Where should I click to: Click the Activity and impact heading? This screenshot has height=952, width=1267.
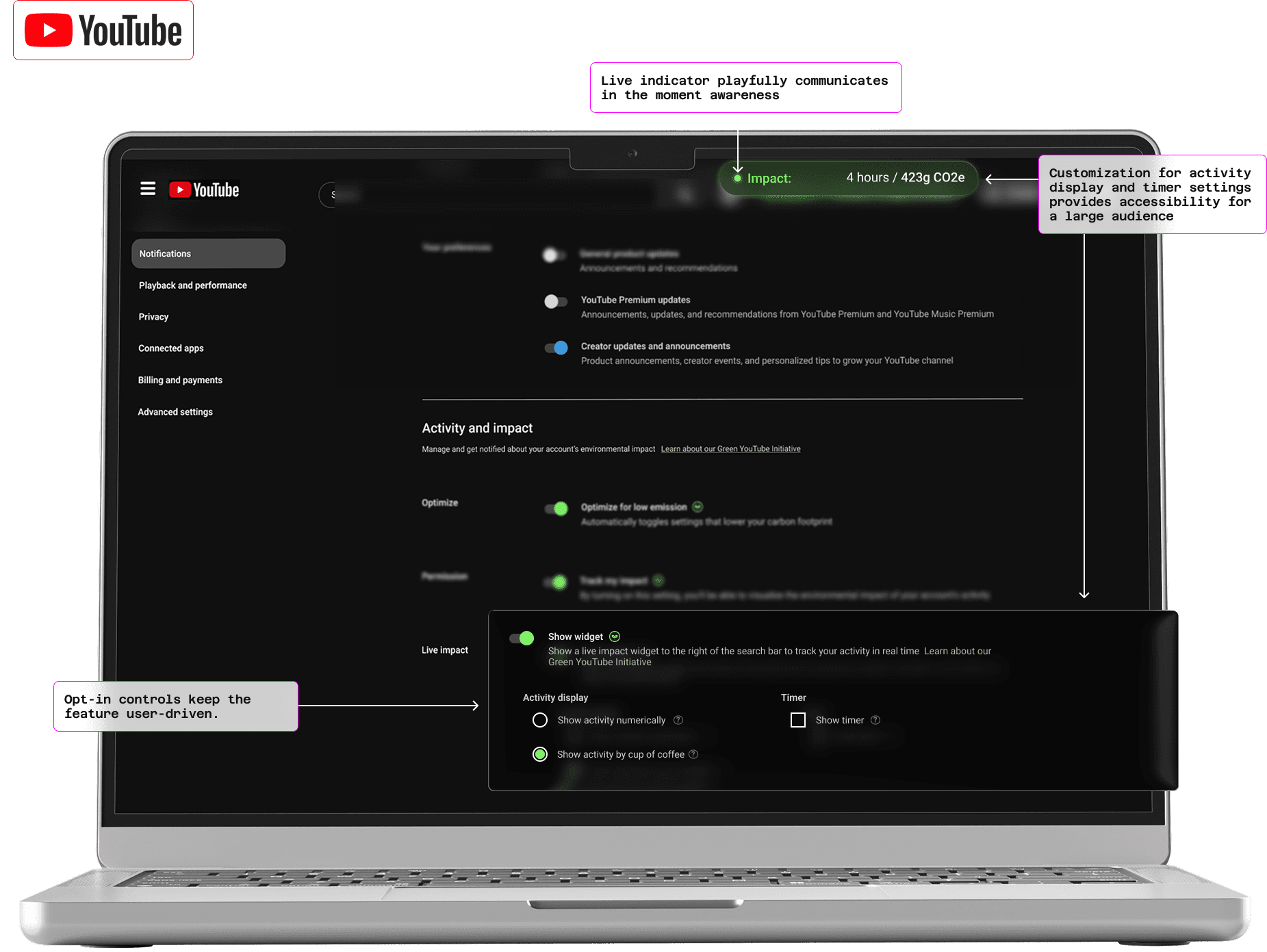click(x=477, y=428)
